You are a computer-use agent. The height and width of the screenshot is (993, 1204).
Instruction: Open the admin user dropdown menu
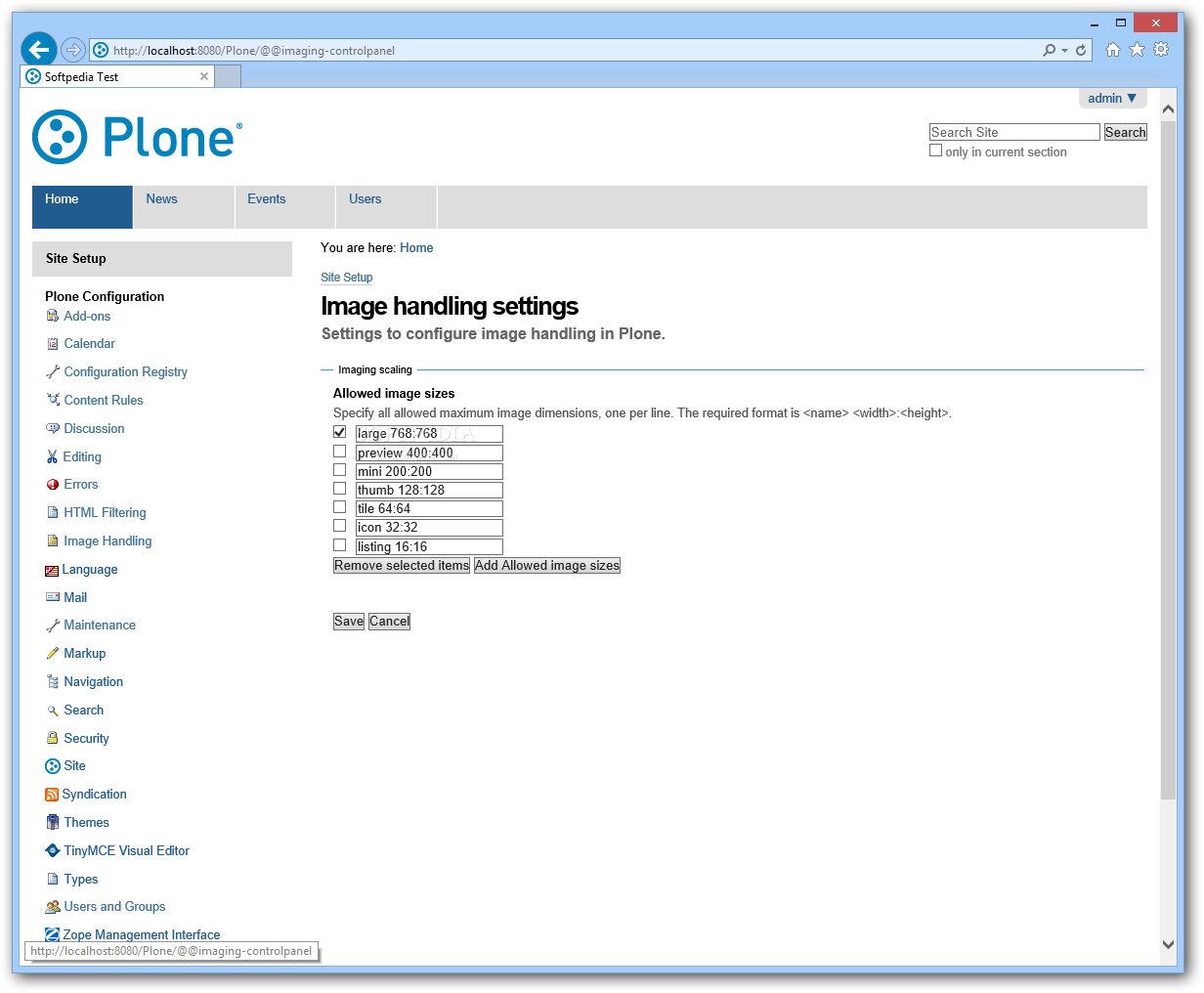(1112, 99)
